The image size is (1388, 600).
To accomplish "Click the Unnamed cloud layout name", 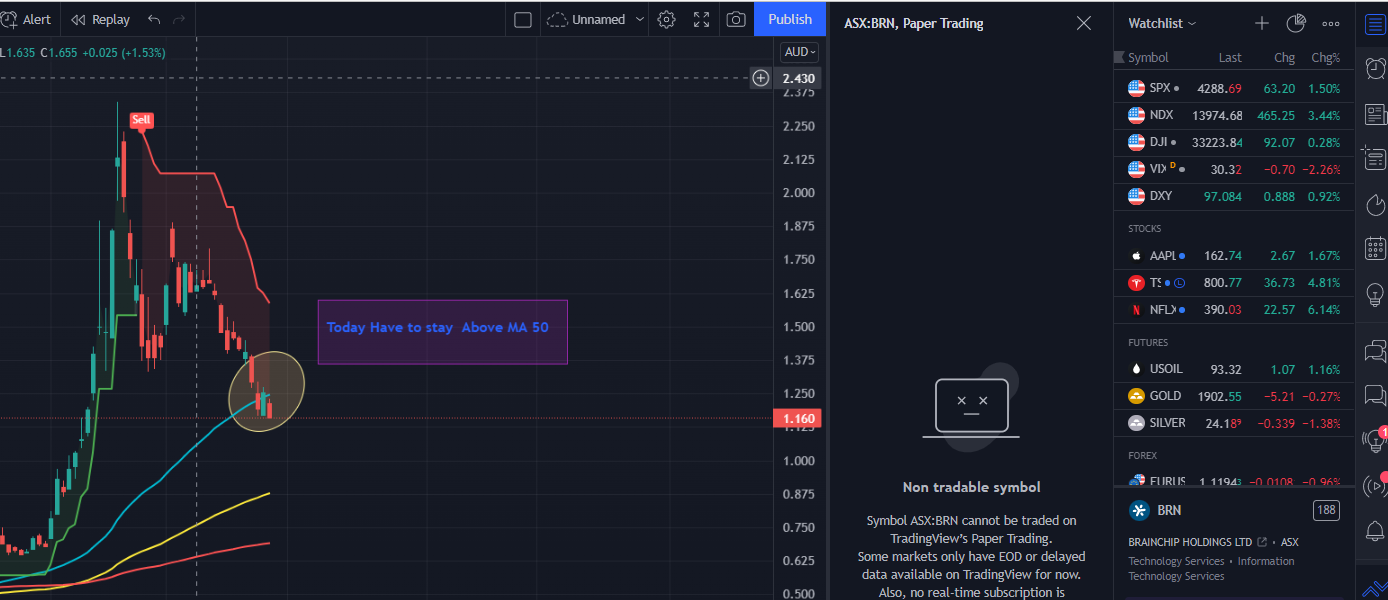I will [x=587, y=19].
